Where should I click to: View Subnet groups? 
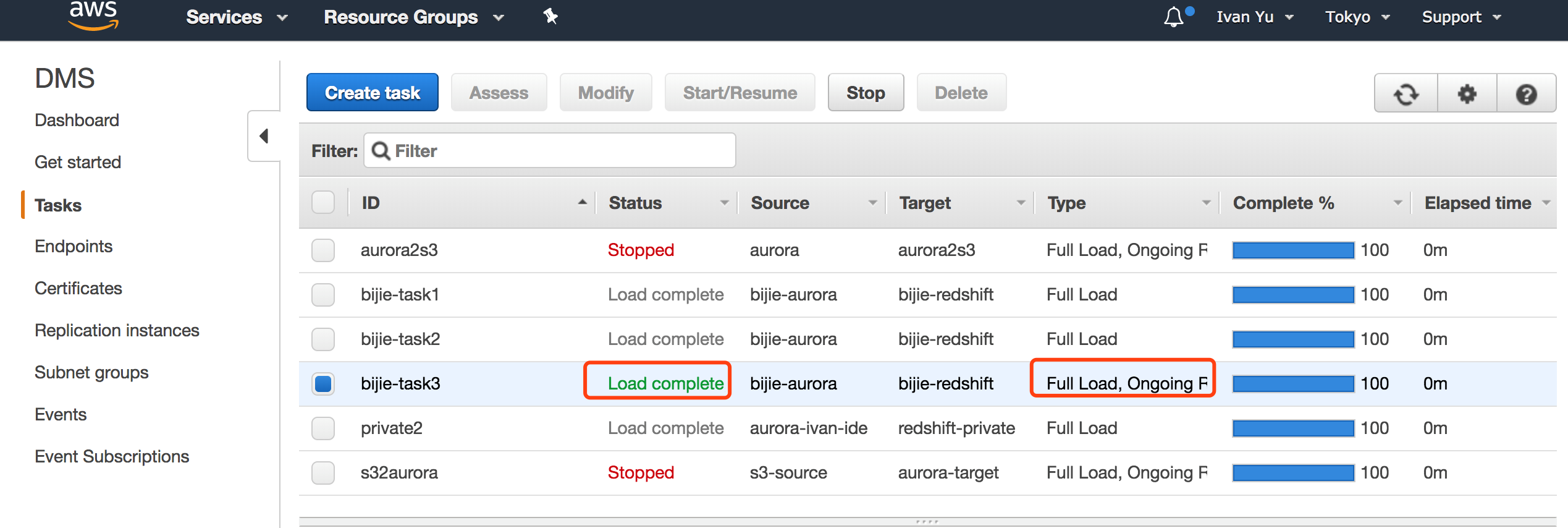tap(91, 372)
